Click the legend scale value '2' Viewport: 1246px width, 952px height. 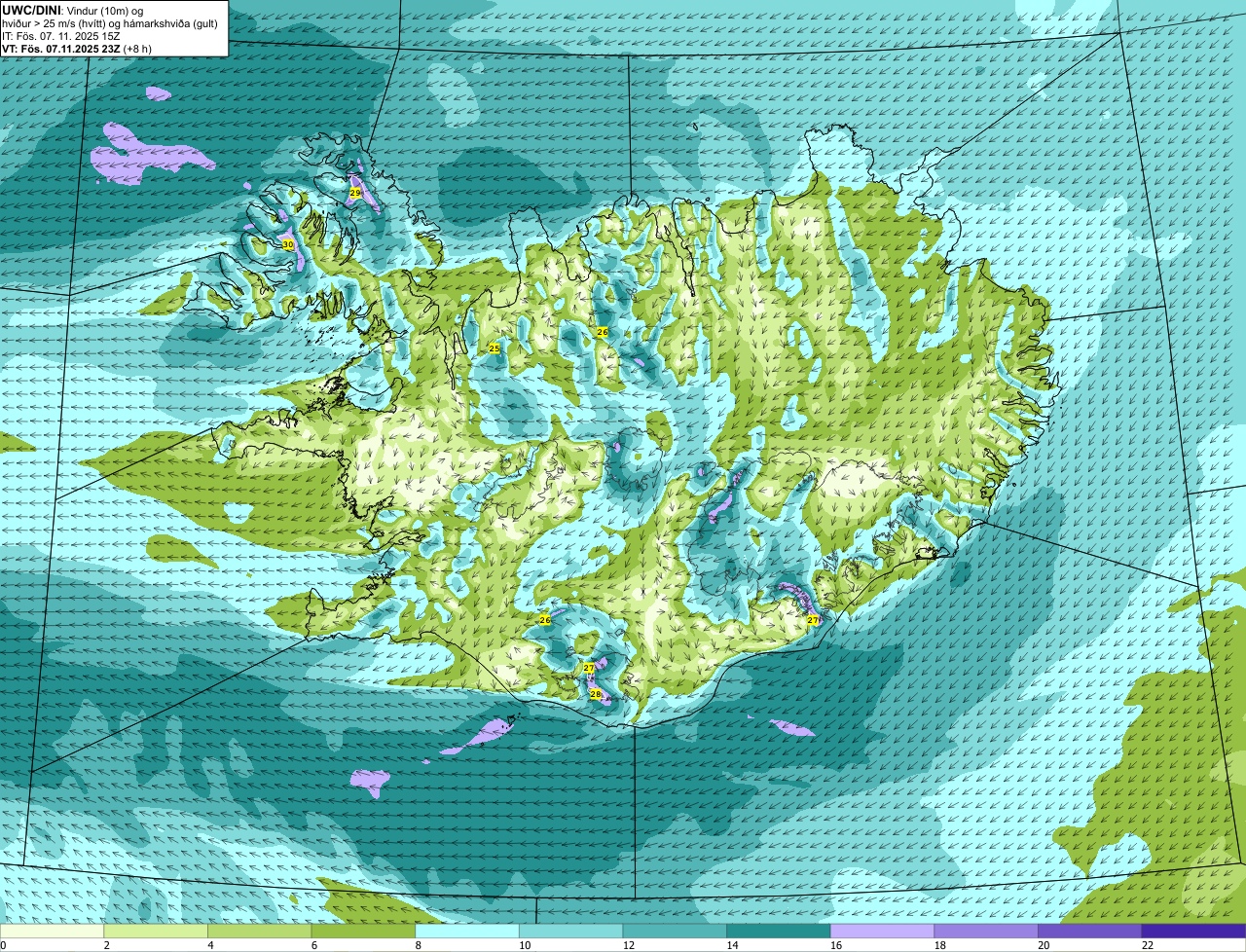point(106,945)
